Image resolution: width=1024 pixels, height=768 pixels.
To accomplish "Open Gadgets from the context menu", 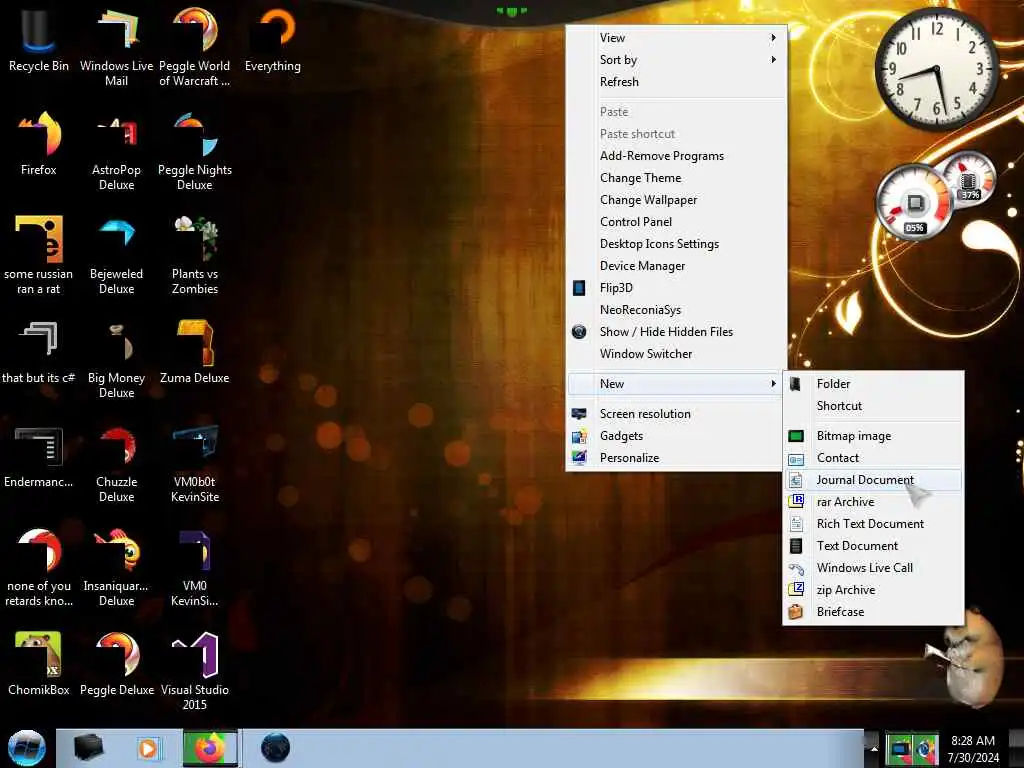I will click(677, 436).
